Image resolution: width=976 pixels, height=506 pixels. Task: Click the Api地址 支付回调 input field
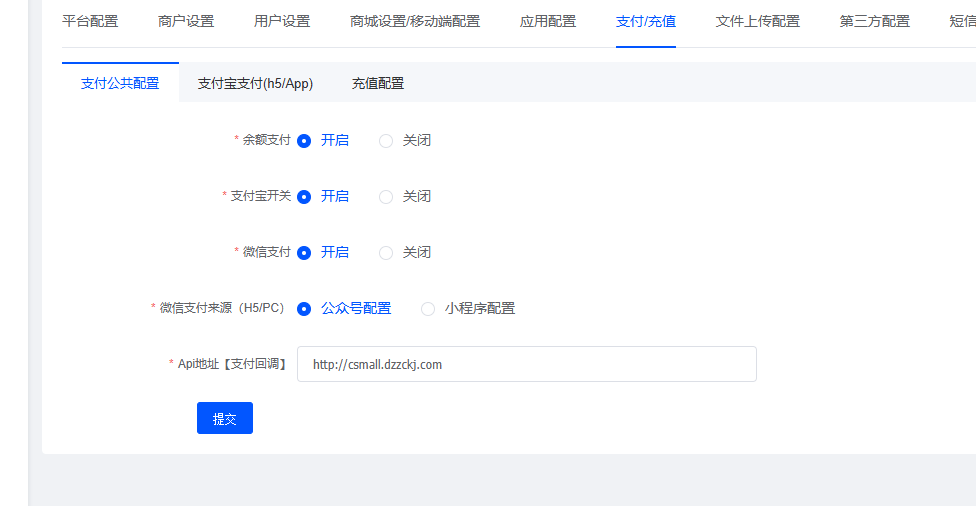pyautogui.click(x=526, y=365)
